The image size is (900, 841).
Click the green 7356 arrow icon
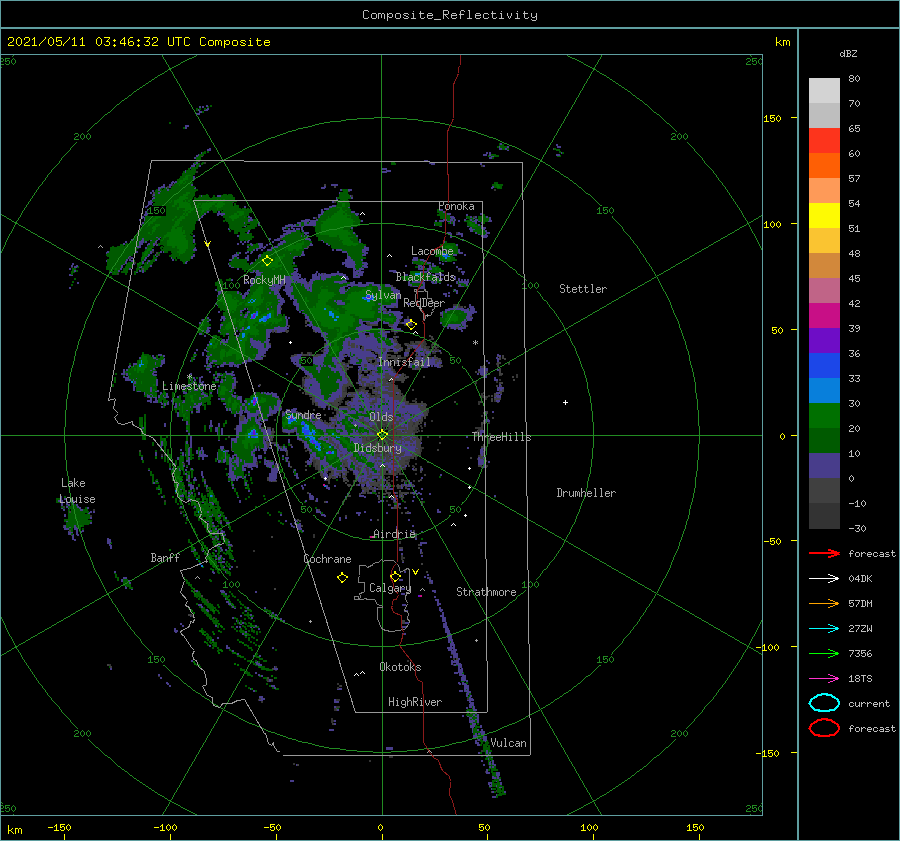tap(824, 653)
